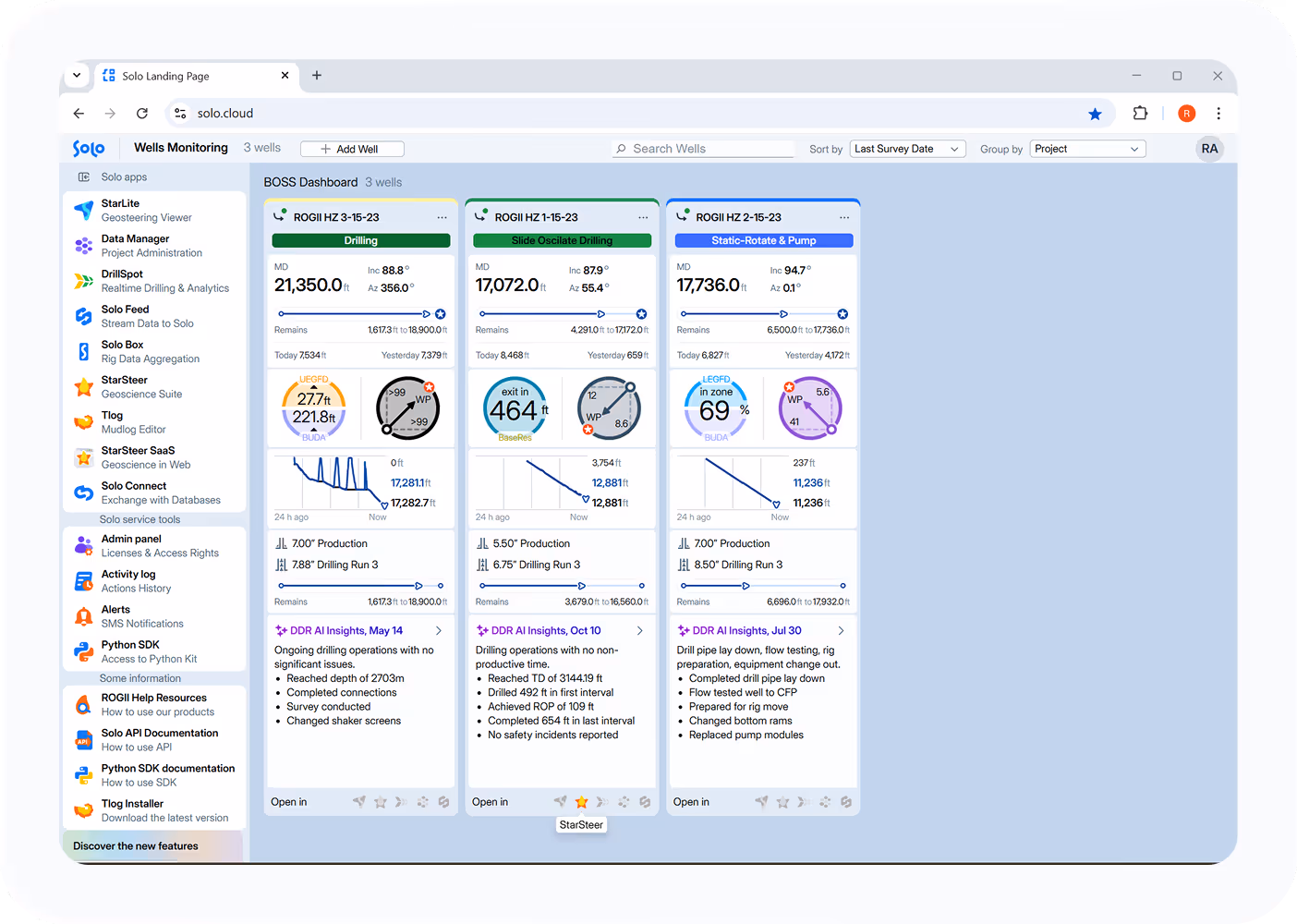The width and height of the screenshot is (1297, 924).
Task: Open Python SDK documentation
Action: coord(153,775)
